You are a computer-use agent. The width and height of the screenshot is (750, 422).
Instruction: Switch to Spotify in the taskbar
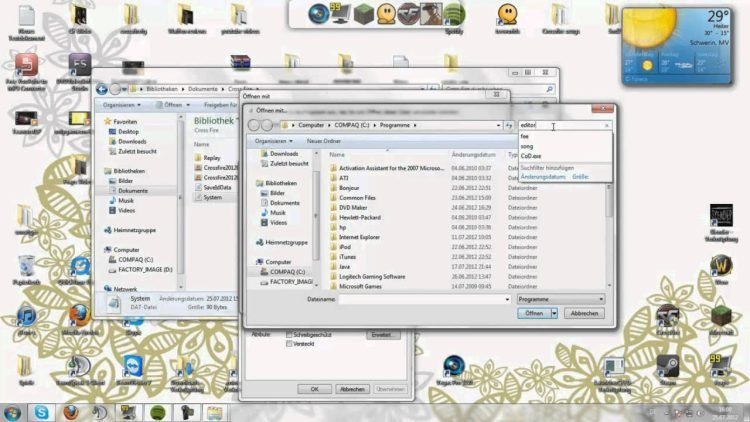(157, 412)
